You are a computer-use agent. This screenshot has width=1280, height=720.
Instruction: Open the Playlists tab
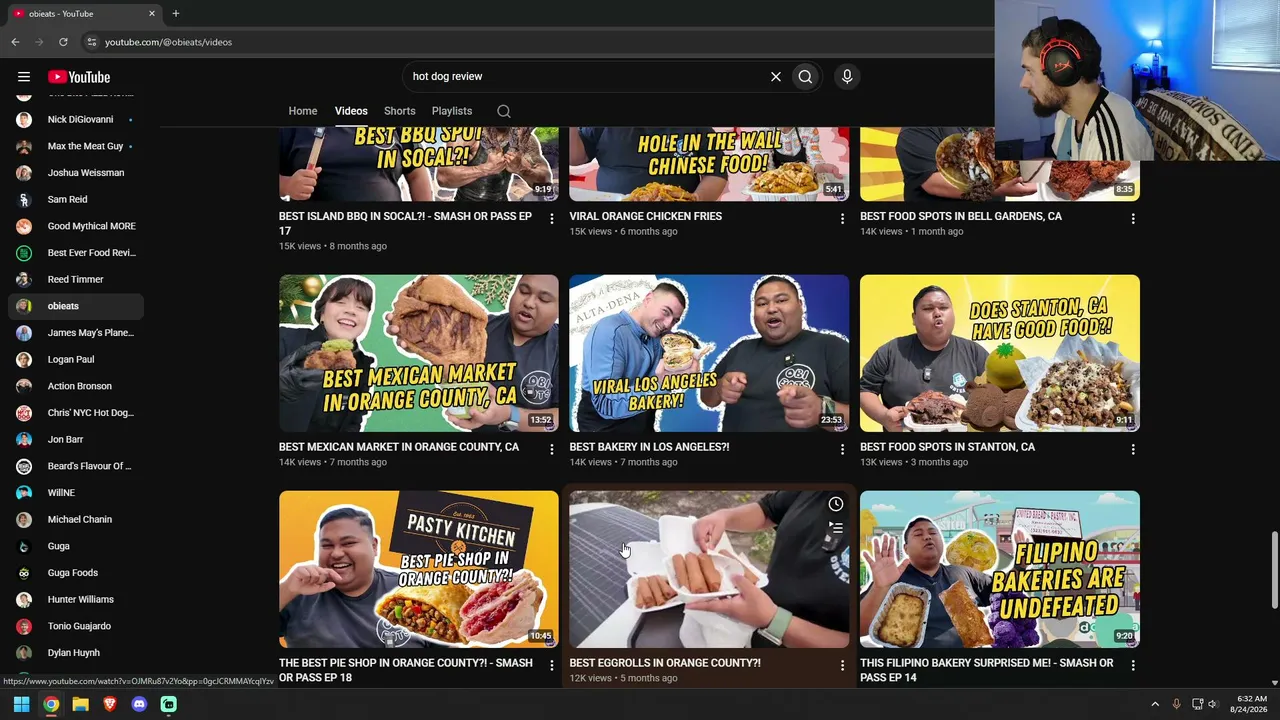452,111
